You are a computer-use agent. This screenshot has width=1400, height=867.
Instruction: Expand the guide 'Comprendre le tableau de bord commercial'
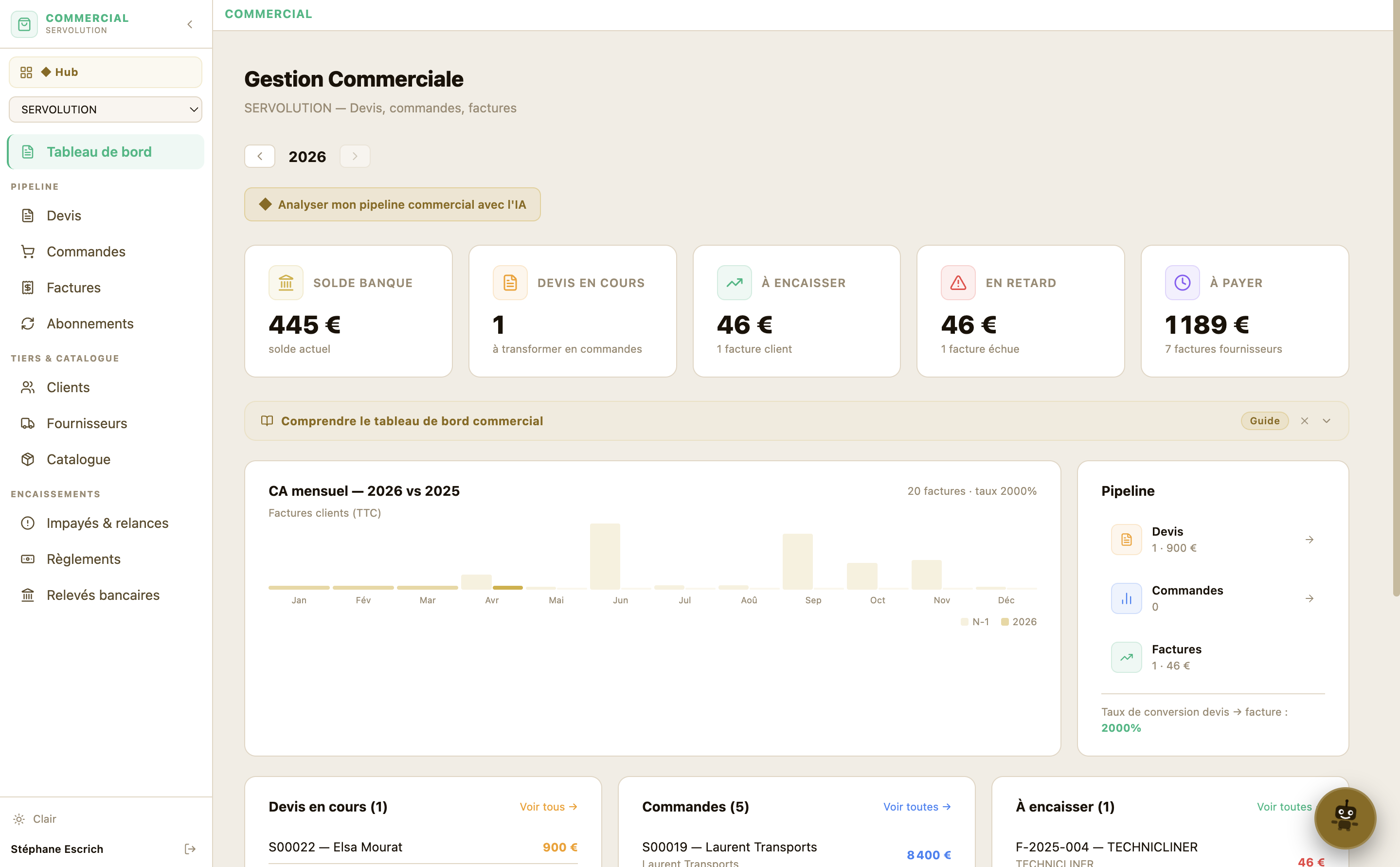click(1326, 420)
